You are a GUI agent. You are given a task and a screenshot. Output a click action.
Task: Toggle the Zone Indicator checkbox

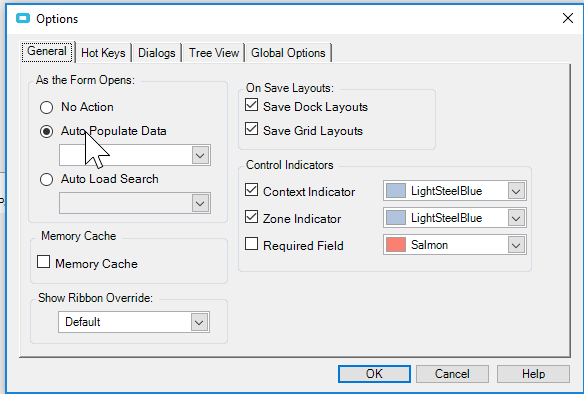click(251, 216)
